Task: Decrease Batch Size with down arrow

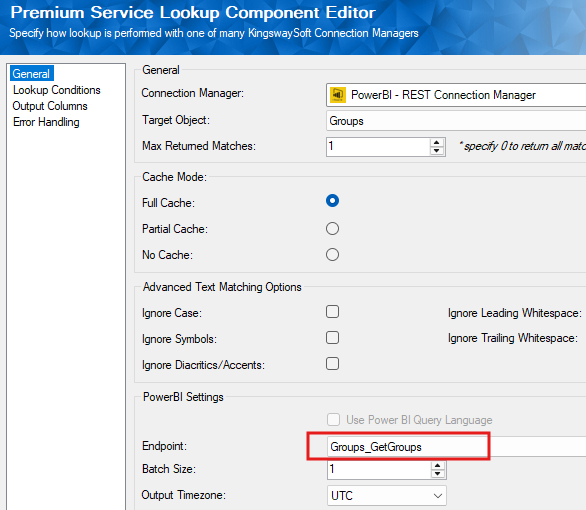Action: pos(437,474)
